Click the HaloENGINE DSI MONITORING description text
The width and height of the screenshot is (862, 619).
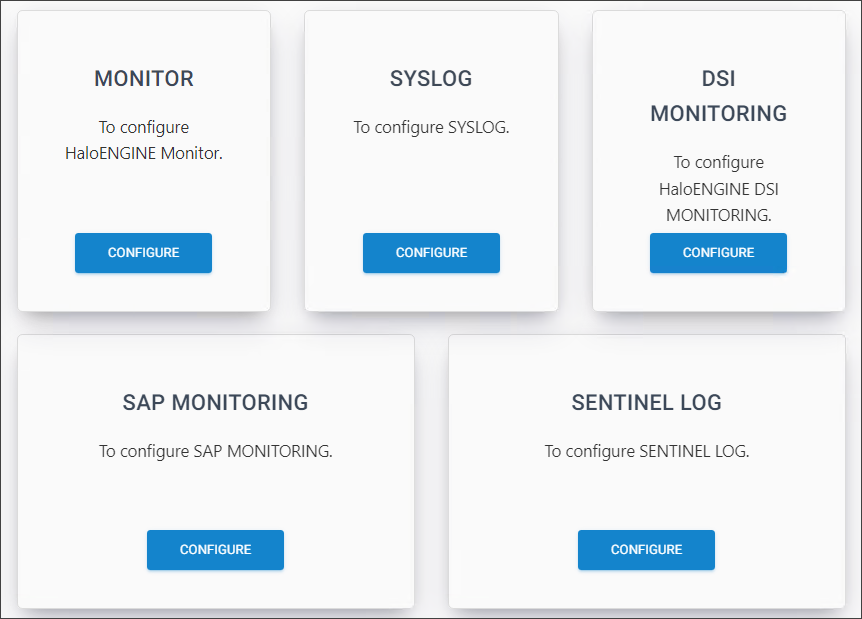[718, 189]
